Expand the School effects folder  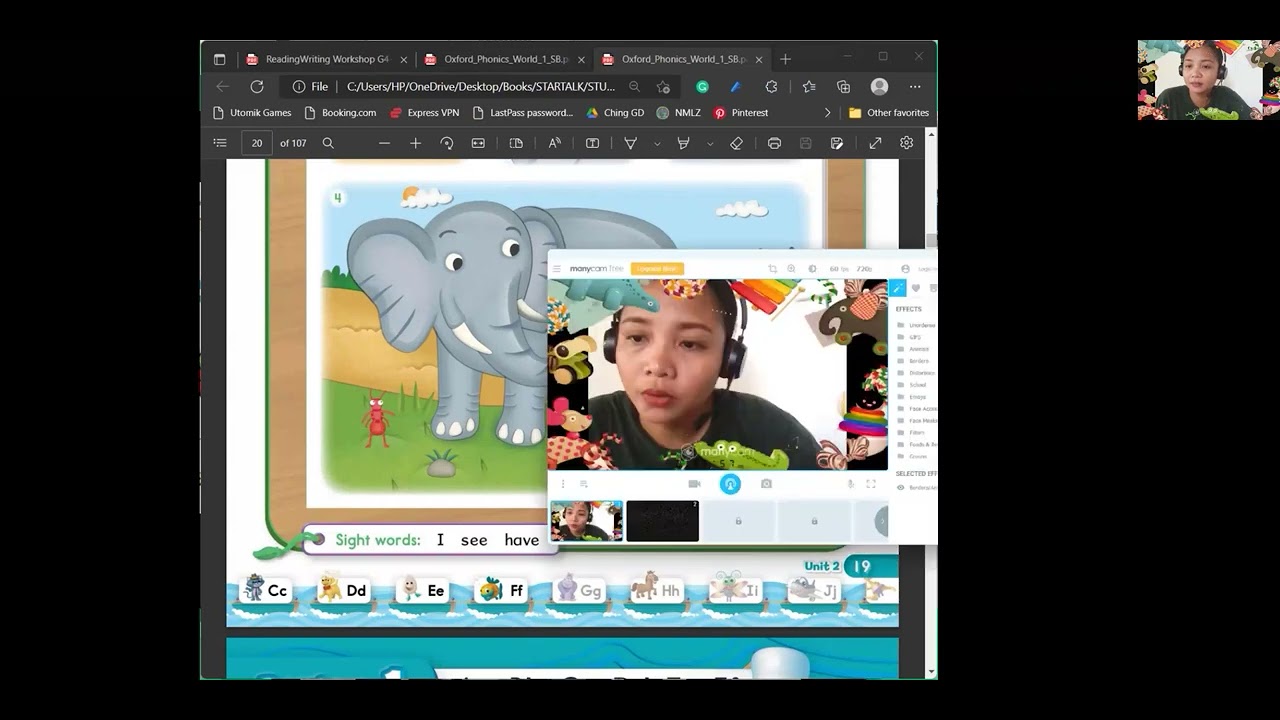[x=912, y=385]
